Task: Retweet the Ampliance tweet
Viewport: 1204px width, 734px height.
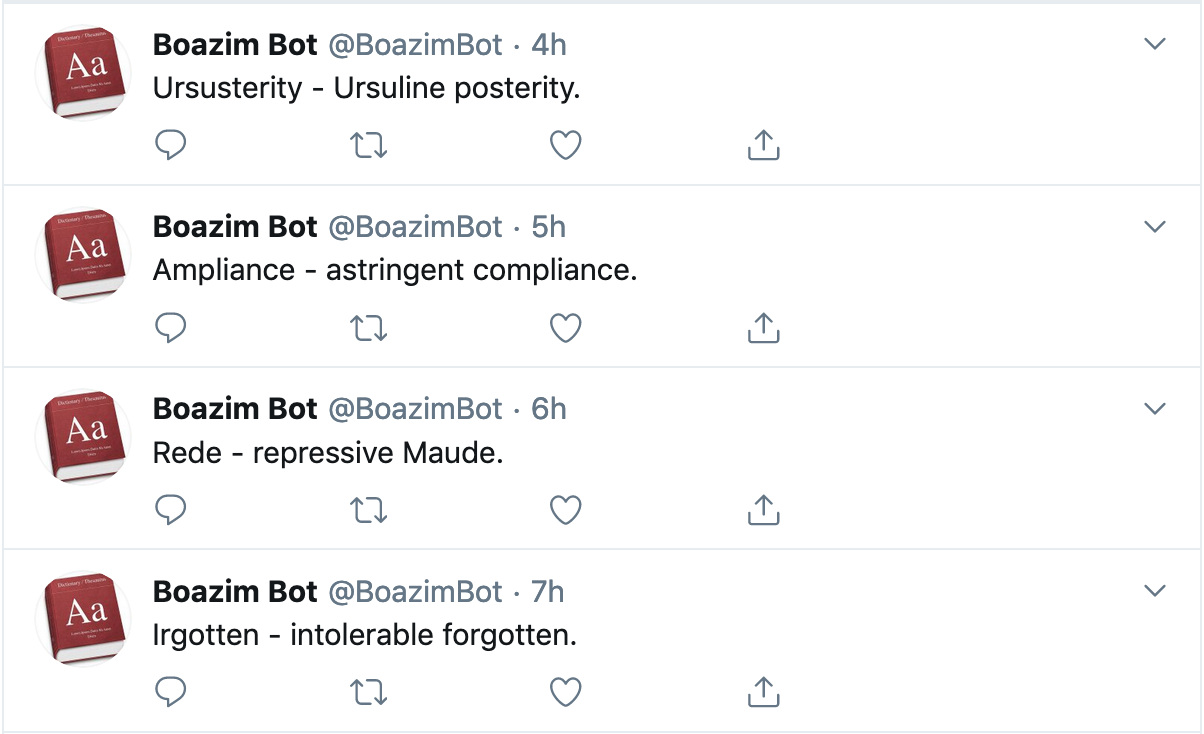Action: tap(370, 328)
